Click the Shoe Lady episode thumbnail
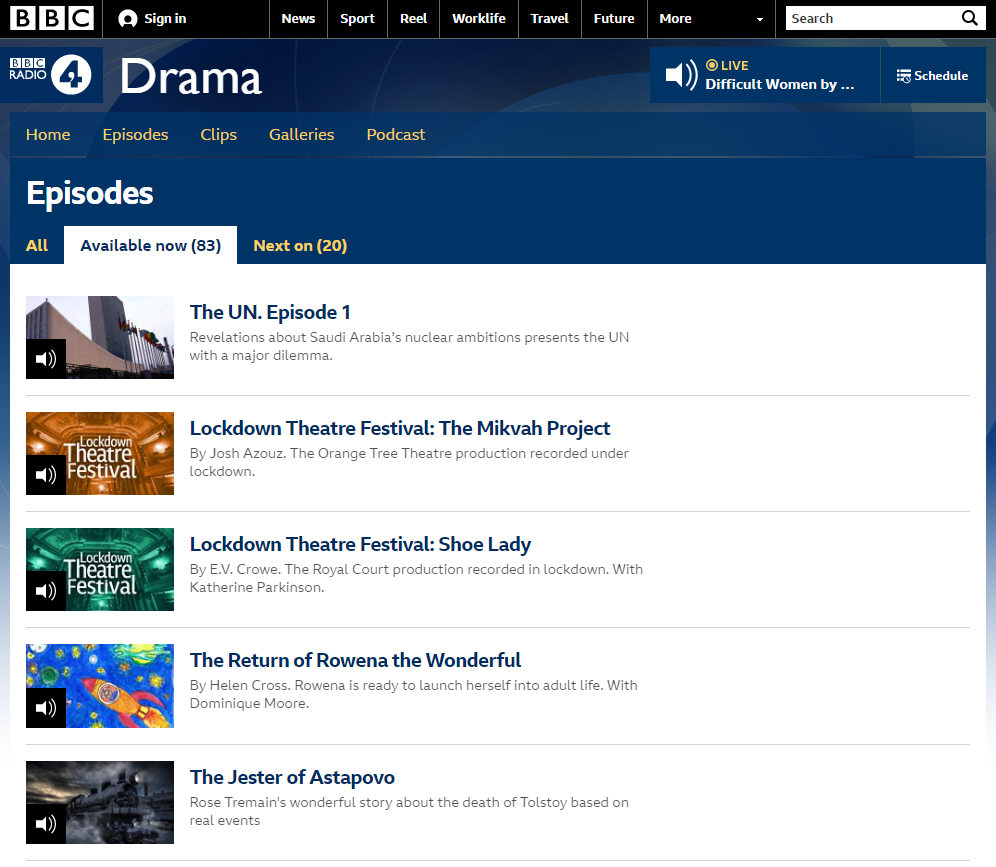 coord(99,570)
